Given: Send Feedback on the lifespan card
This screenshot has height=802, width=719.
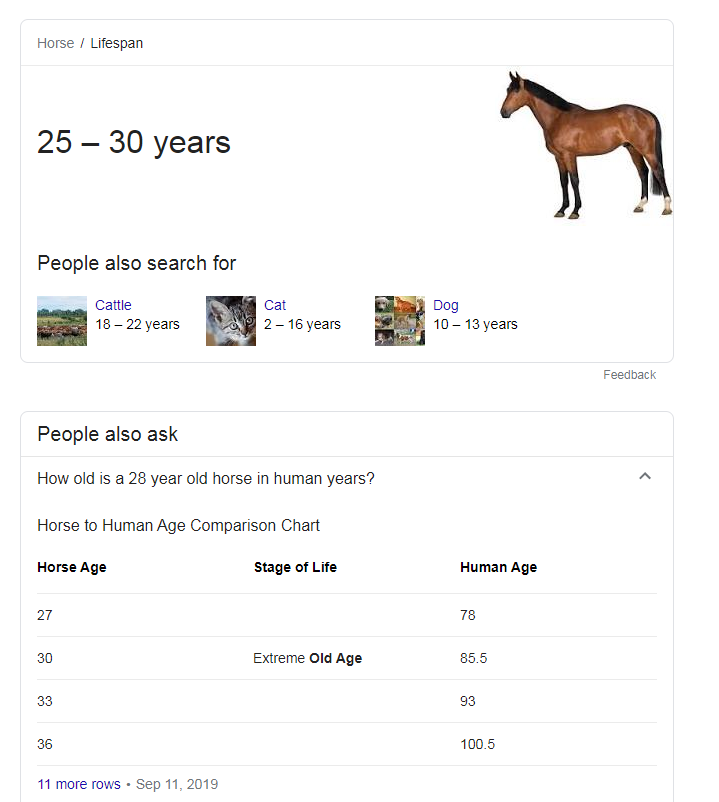Looking at the screenshot, I should pyautogui.click(x=629, y=375).
